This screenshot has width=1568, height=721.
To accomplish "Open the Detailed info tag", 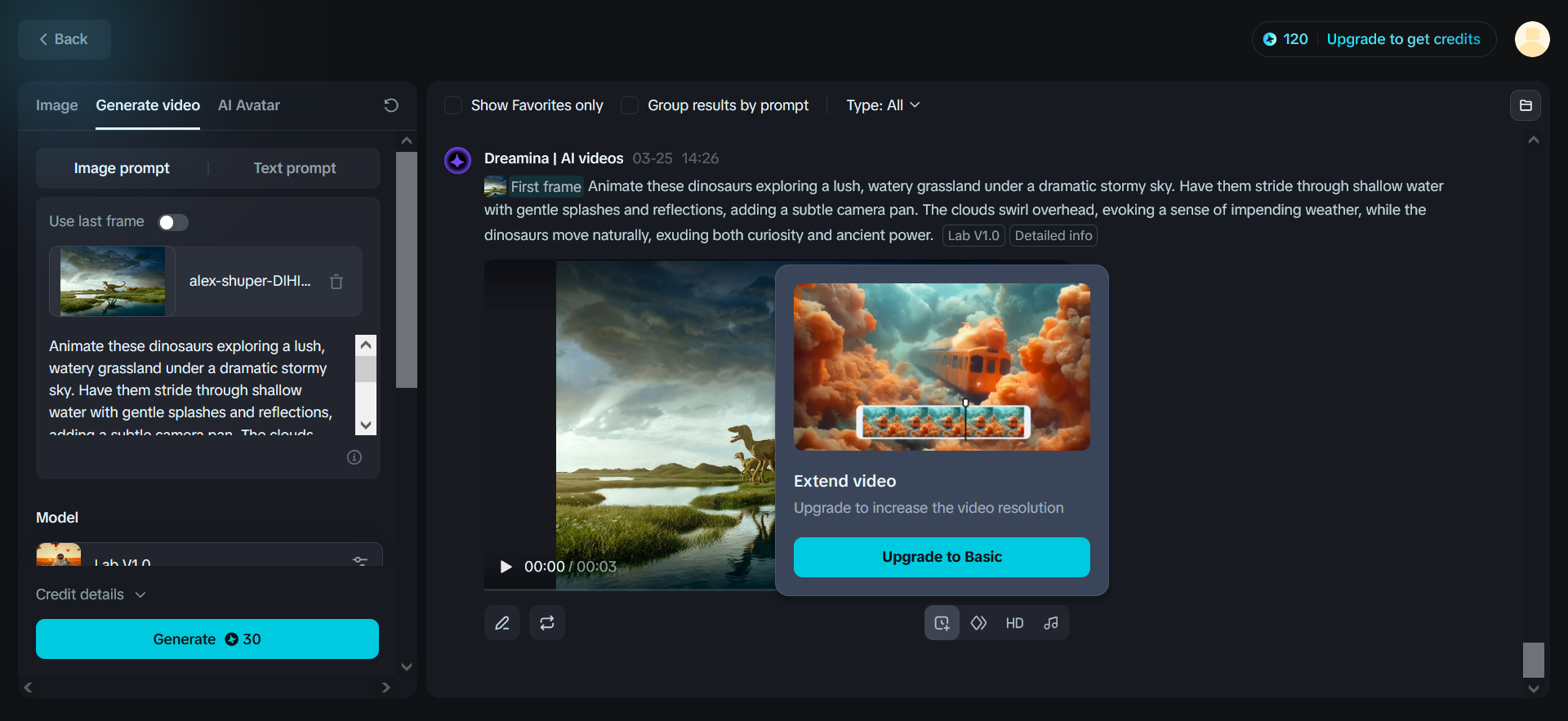I will click(1053, 236).
